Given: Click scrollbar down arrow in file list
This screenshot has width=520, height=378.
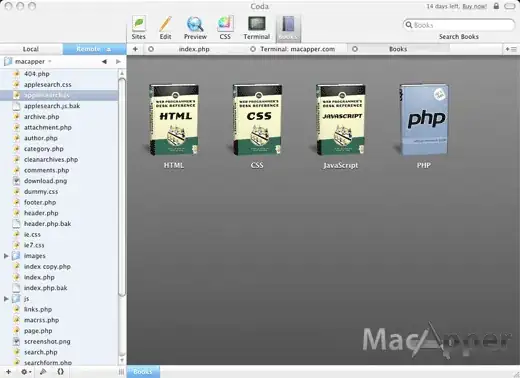Looking at the screenshot, I should (x=122, y=360).
